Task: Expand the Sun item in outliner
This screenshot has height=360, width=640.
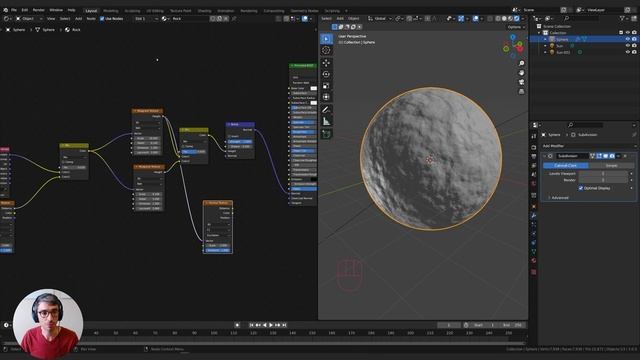Action: (545, 46)
